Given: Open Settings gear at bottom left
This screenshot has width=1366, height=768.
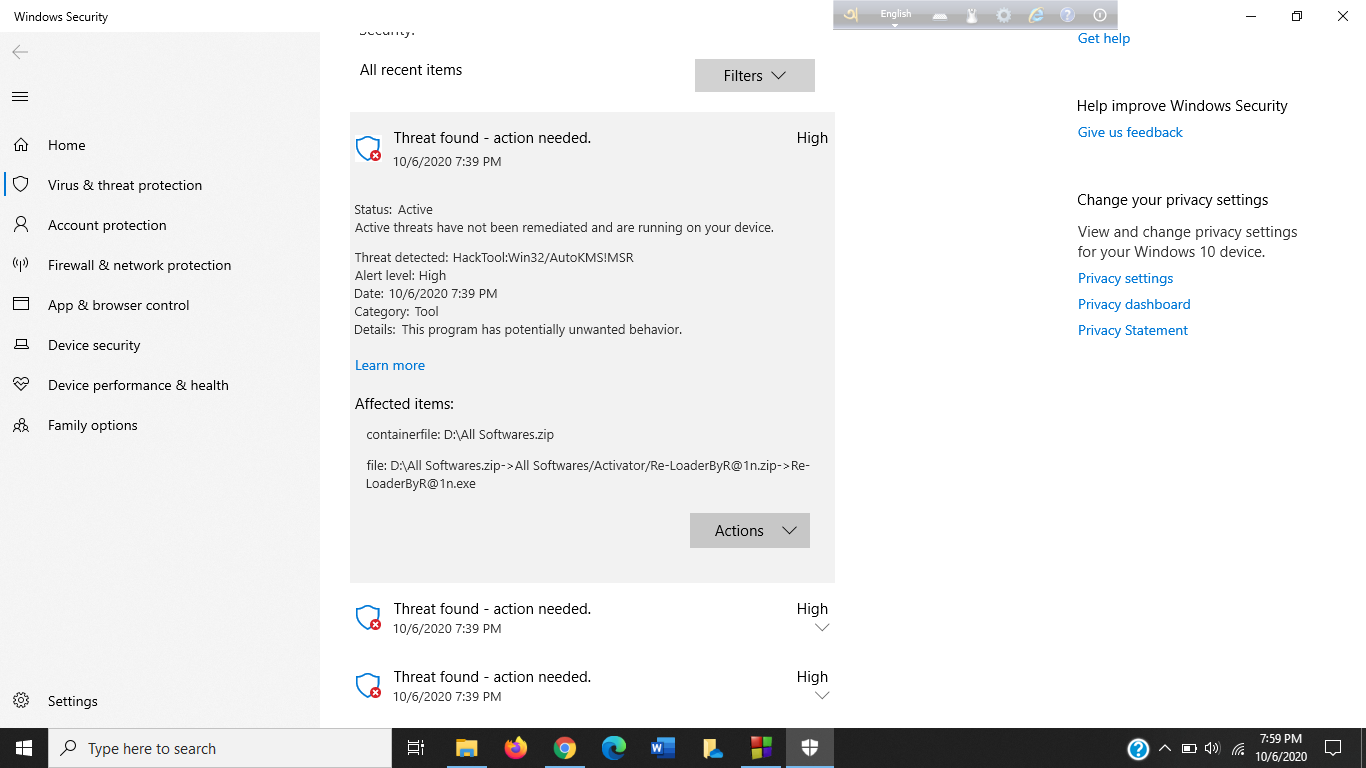Looking at the screenshot, I should point(21,701).
